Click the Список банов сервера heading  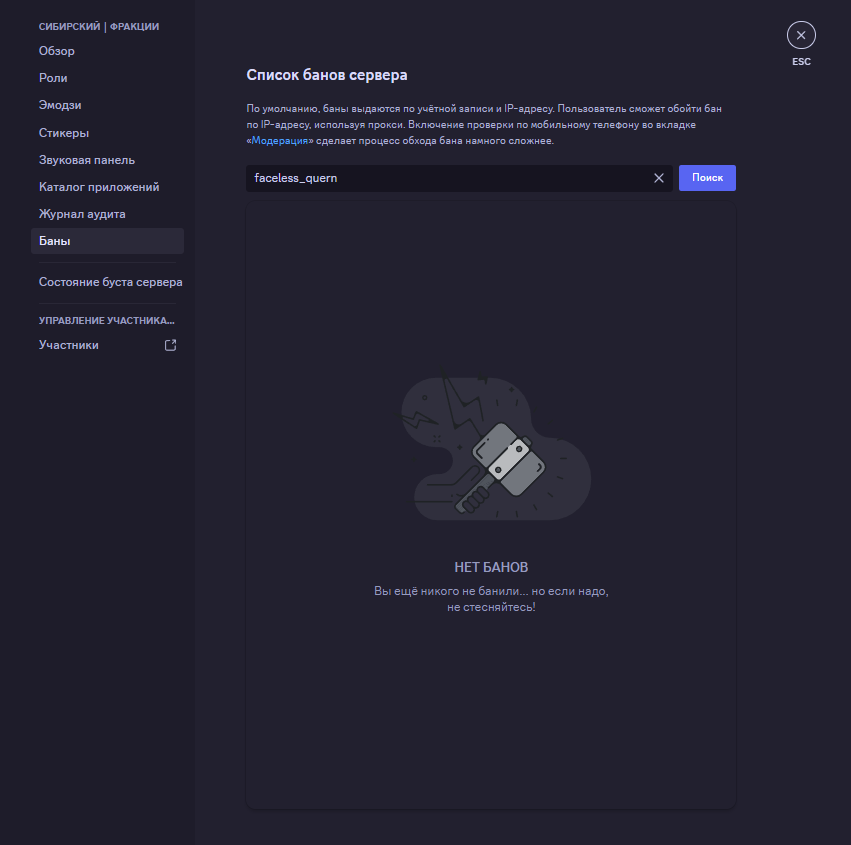[327, 75]
